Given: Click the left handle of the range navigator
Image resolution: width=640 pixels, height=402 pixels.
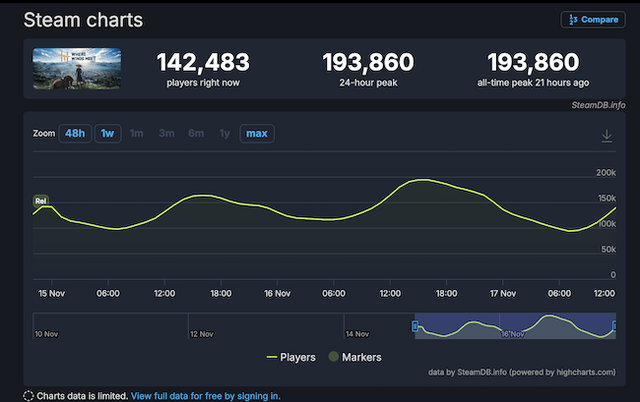Looking at the screenshot, I should click(415, 326).
